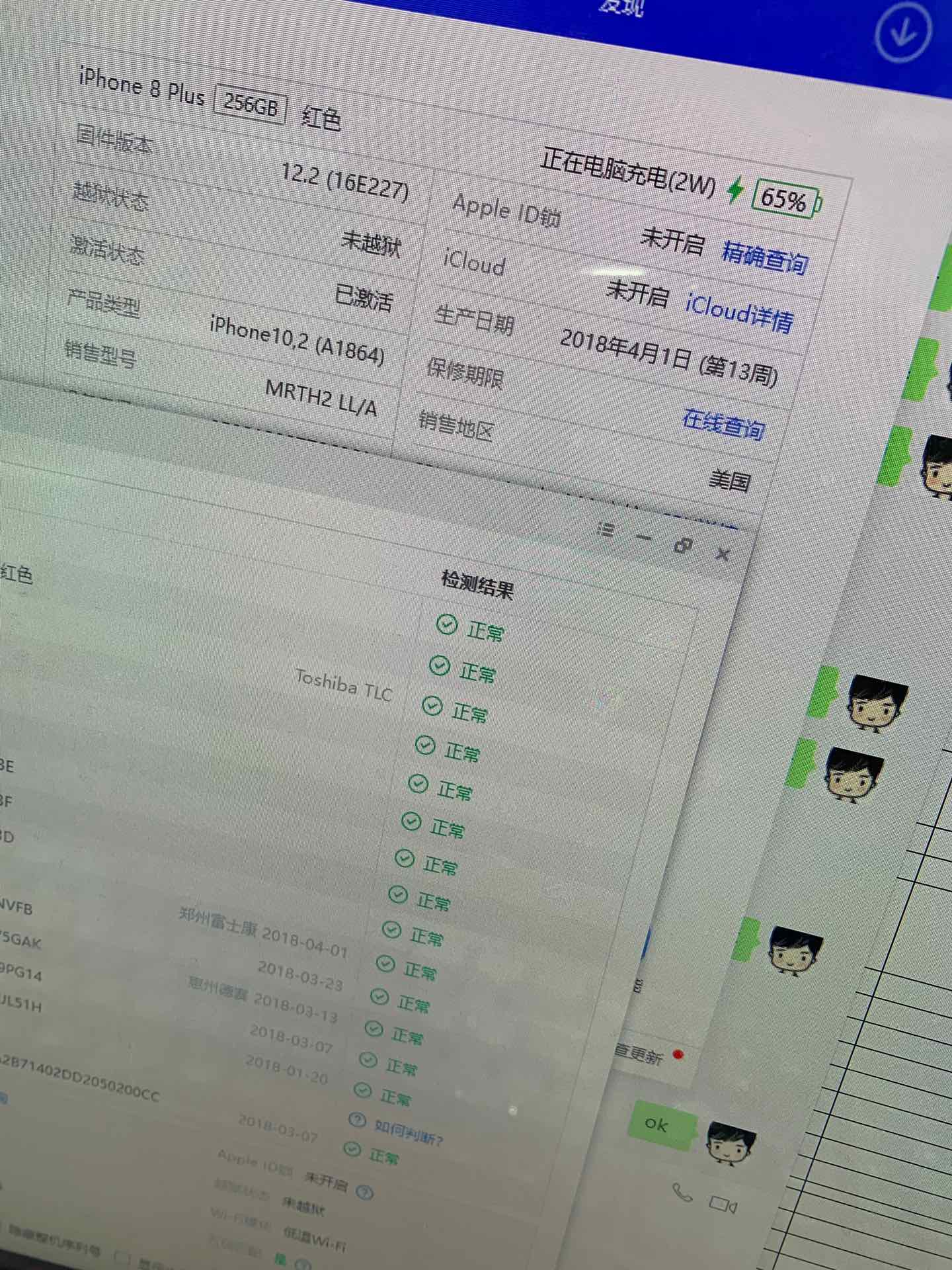The height and width of the screenshot is (1270, 952).
Task: Select the Toshiba TLC storage value
Action: coord(344,685)
